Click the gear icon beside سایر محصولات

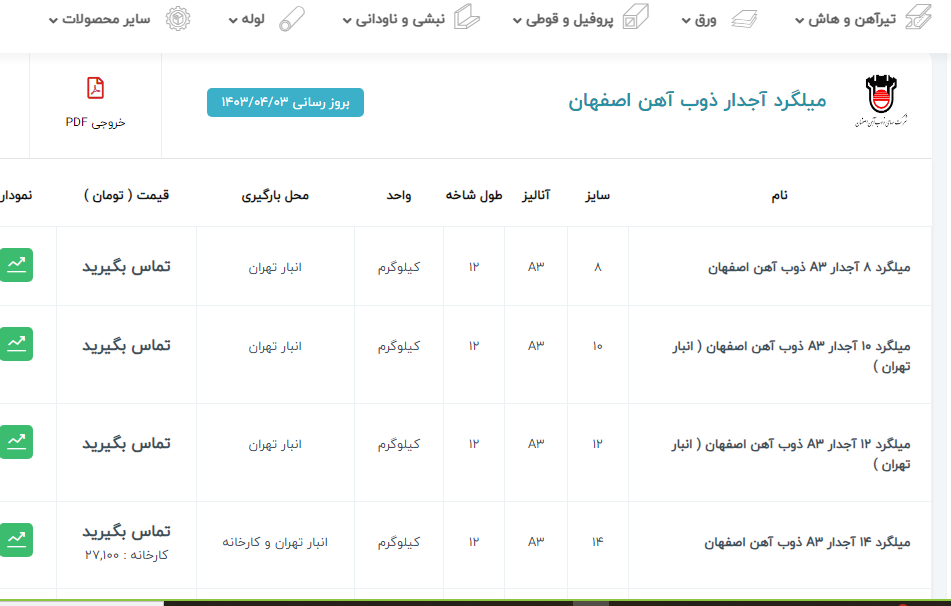tap(177, 18)
